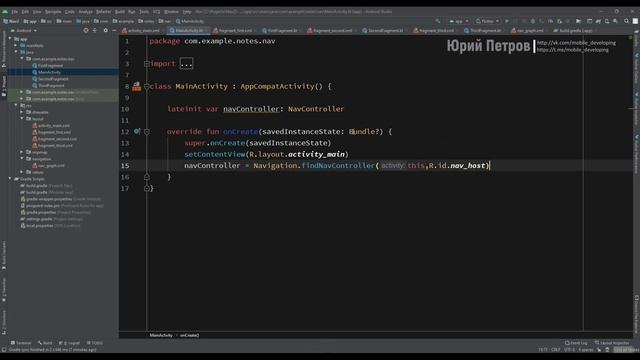
Task: Select MainActivity in the Project tree
Action: click(49, 72)
